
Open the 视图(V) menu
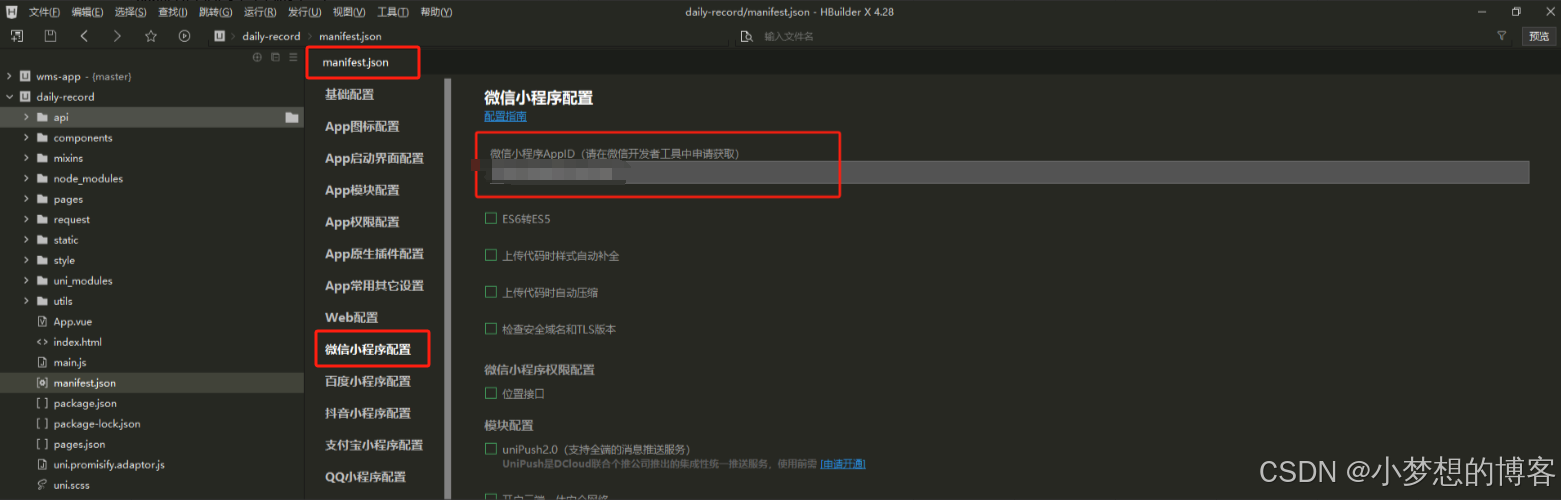point(349,12)
